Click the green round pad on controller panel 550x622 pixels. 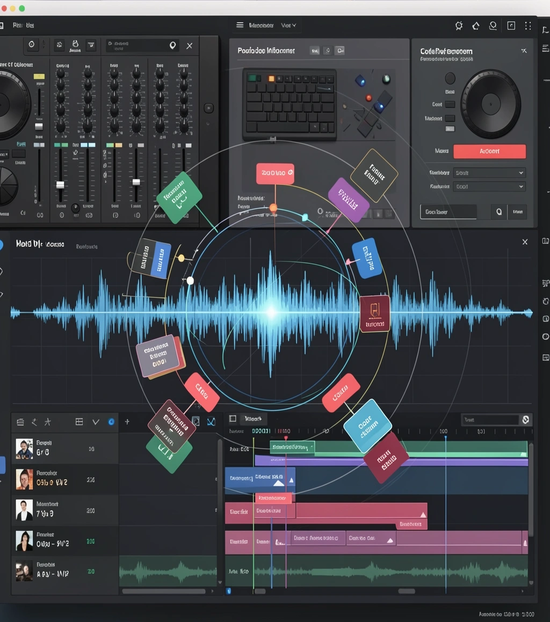386,79
